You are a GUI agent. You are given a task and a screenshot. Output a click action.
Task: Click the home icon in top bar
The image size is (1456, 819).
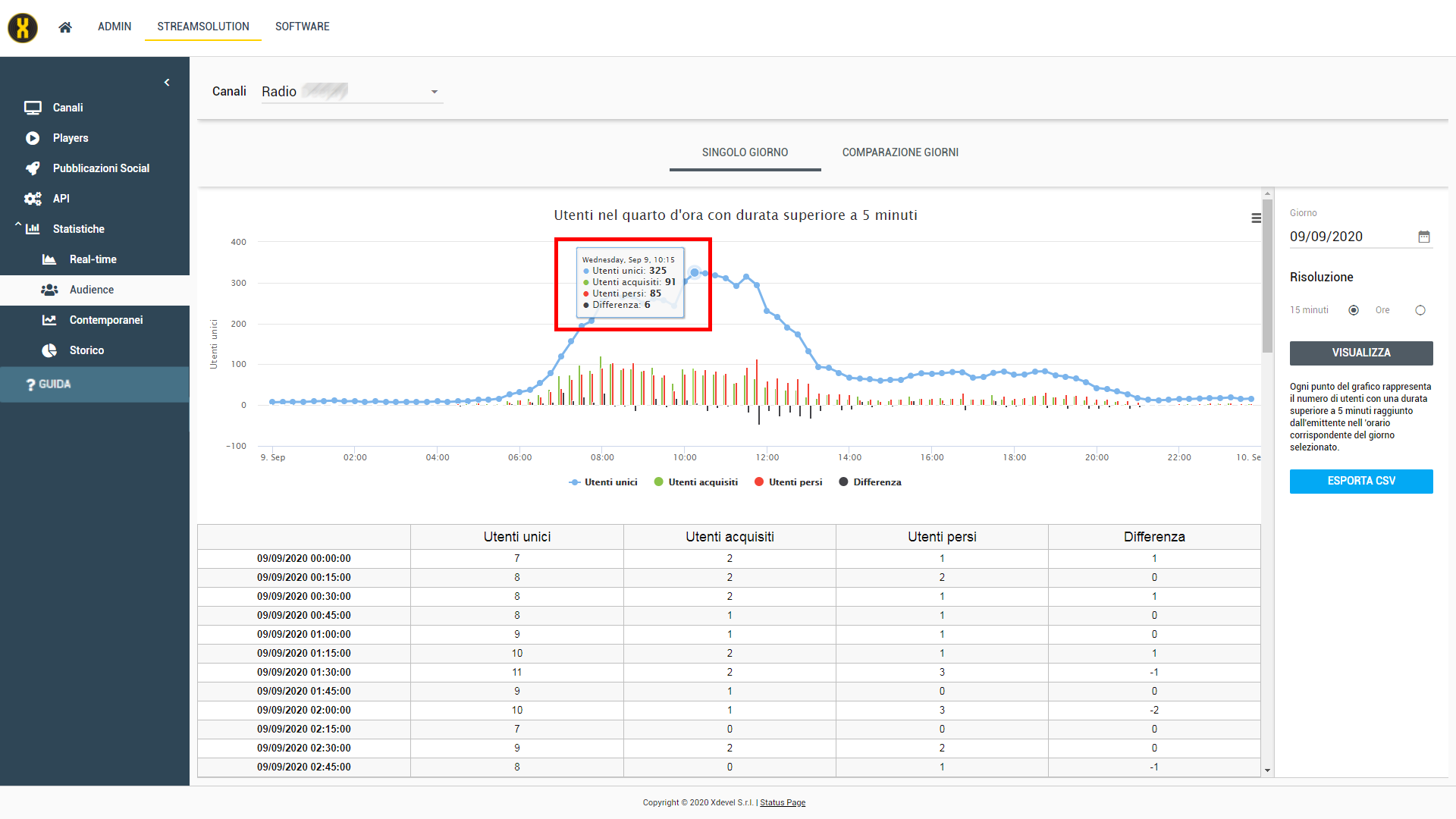[x=65, y=27]
